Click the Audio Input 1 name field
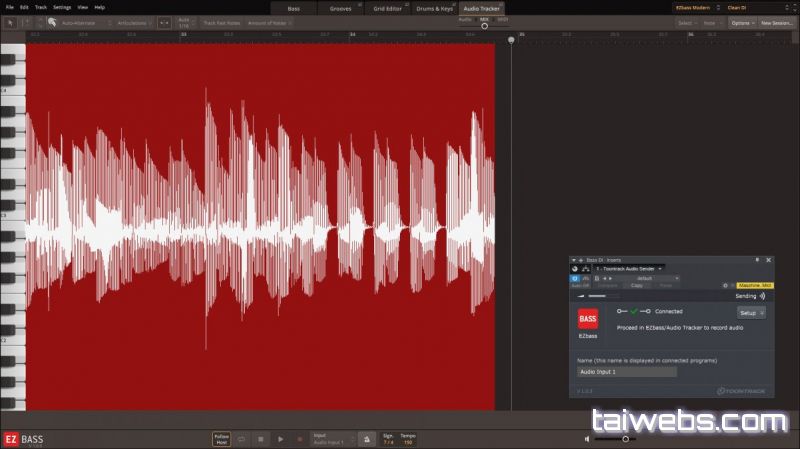800x449 pixels. [627, 371]
